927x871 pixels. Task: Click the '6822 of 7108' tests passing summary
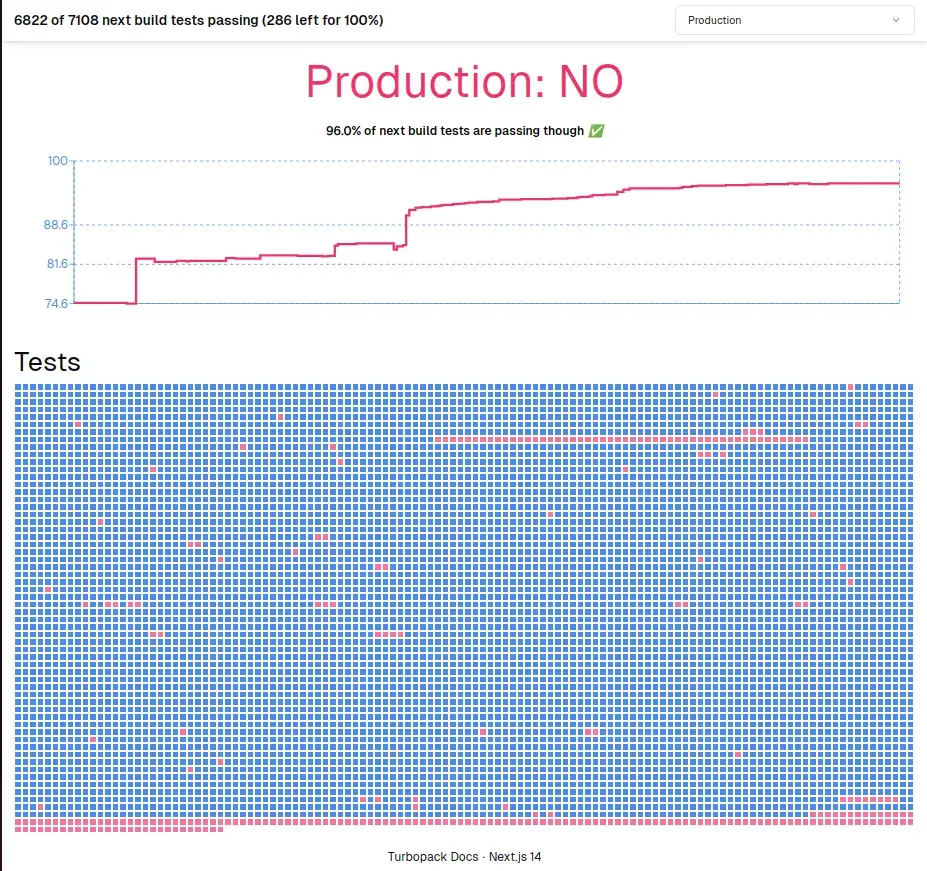[198, 20]
